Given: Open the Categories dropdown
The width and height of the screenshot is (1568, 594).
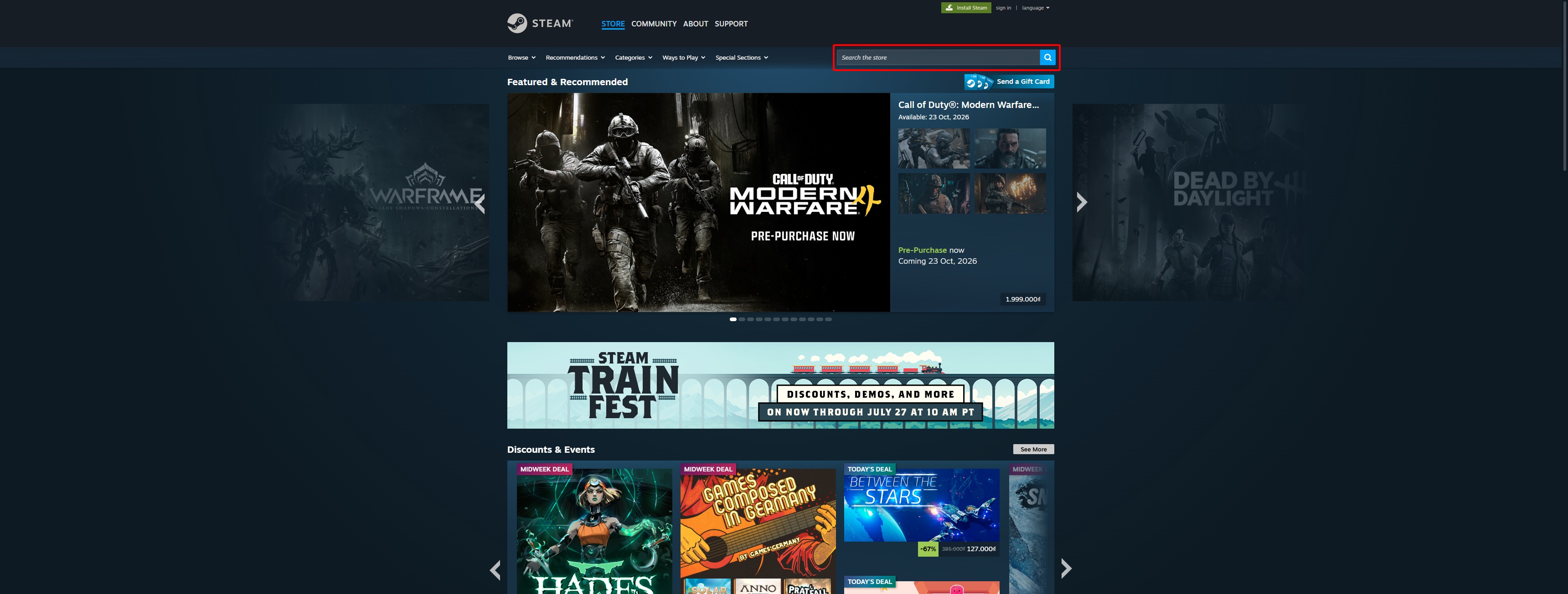Looking at the screenshot, I should 634,57.
